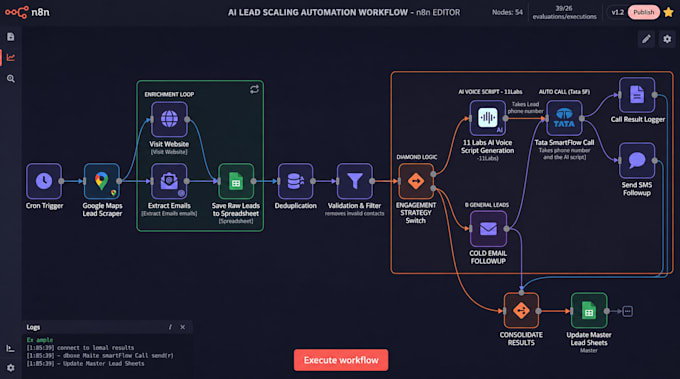Screen dimensions: 680x379
Task: Click the AI VOICE SCRIPT - 11Labs label
Action: point(490,91)
